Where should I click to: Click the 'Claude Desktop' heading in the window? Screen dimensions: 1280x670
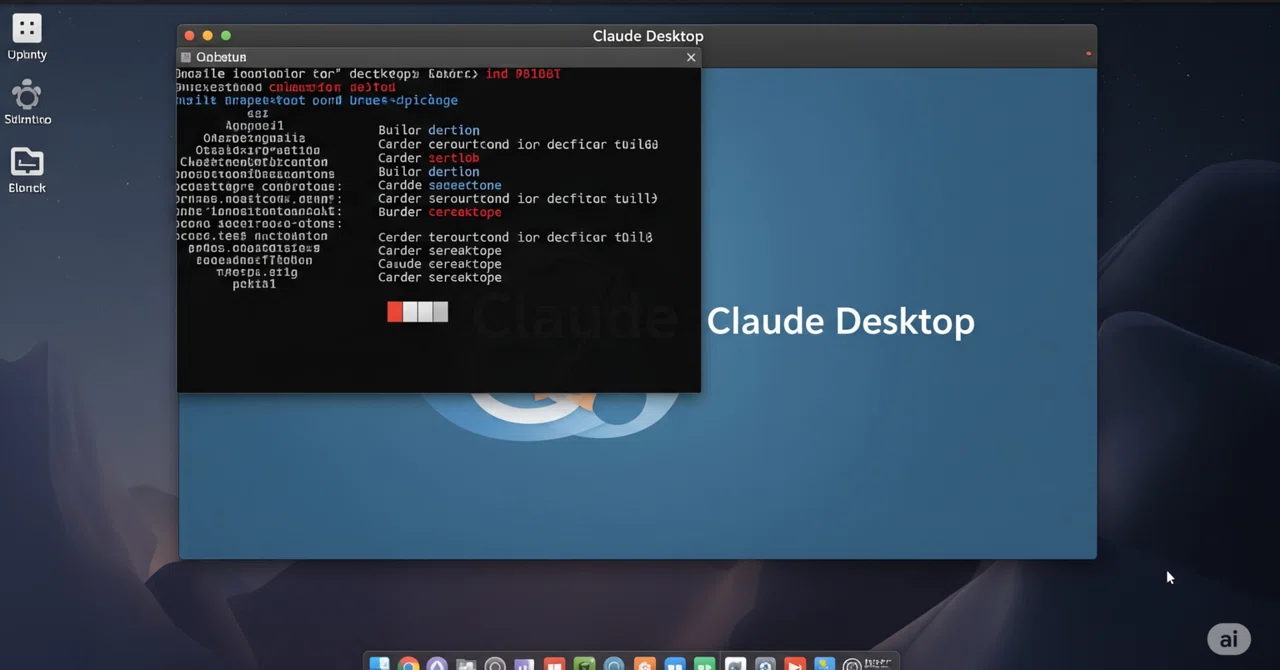(840, 321)
